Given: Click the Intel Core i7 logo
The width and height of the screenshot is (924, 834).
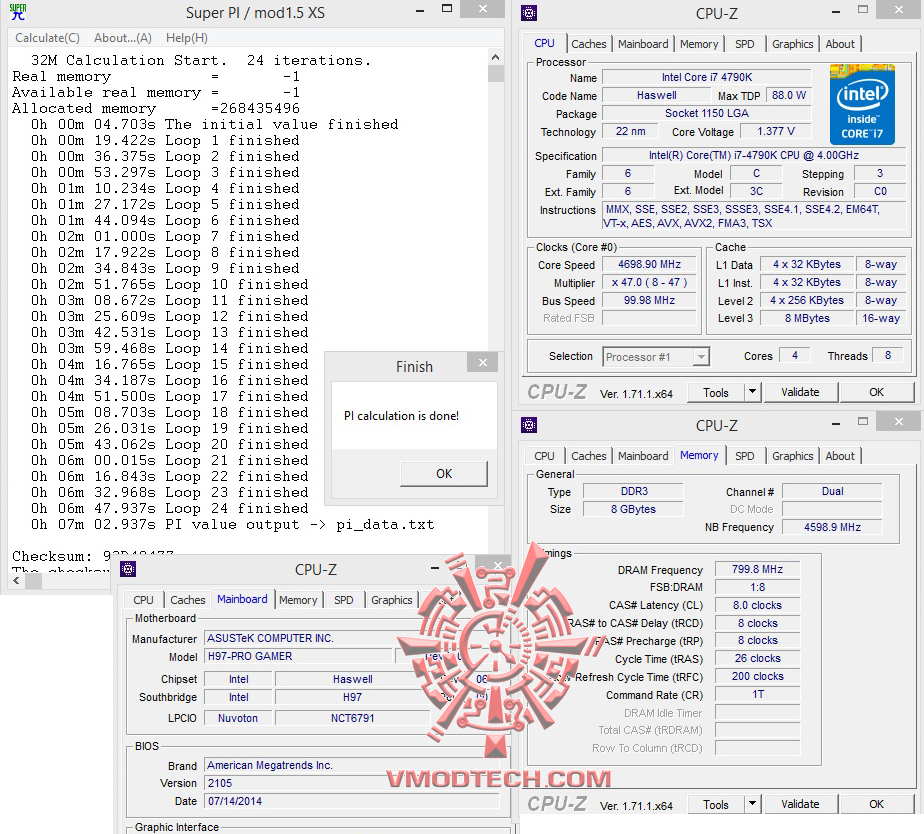Looking at the screenshot, I should click(862, 104).
